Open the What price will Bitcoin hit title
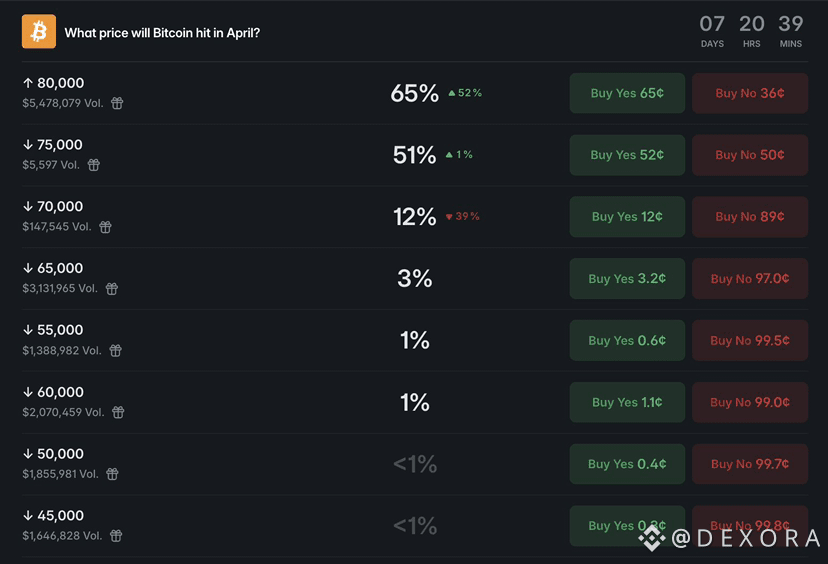 (162, 33)
